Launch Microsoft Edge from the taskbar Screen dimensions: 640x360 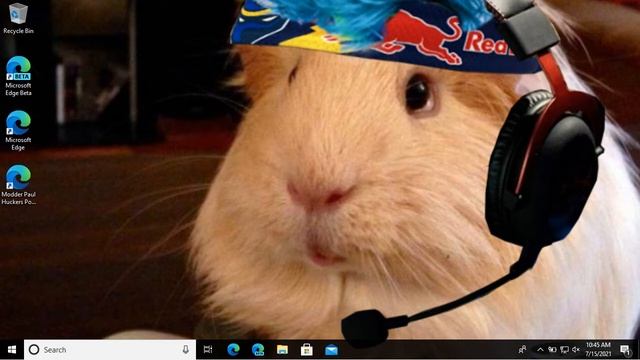point(233,349)
